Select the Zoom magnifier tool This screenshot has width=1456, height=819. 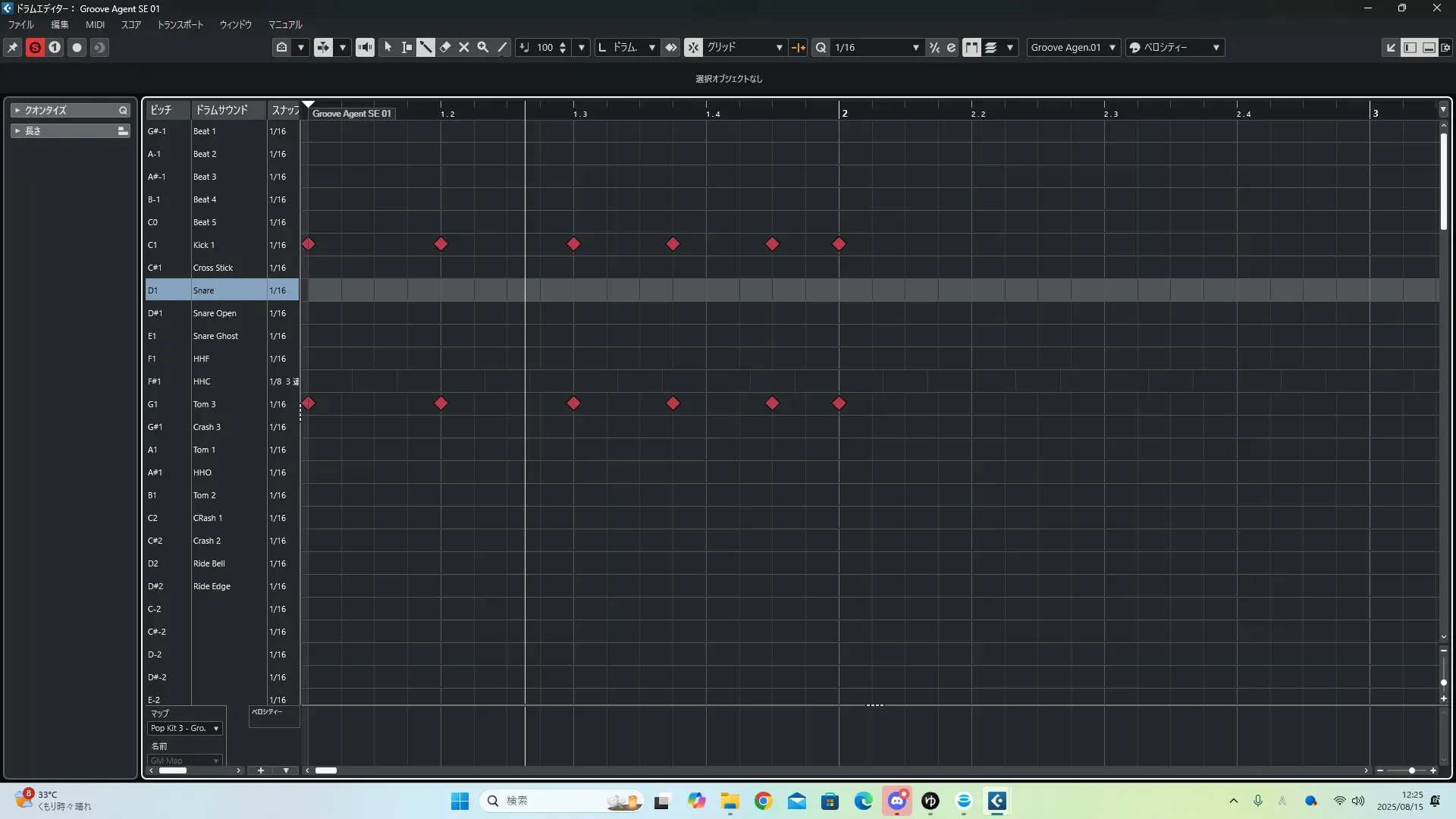483,47
